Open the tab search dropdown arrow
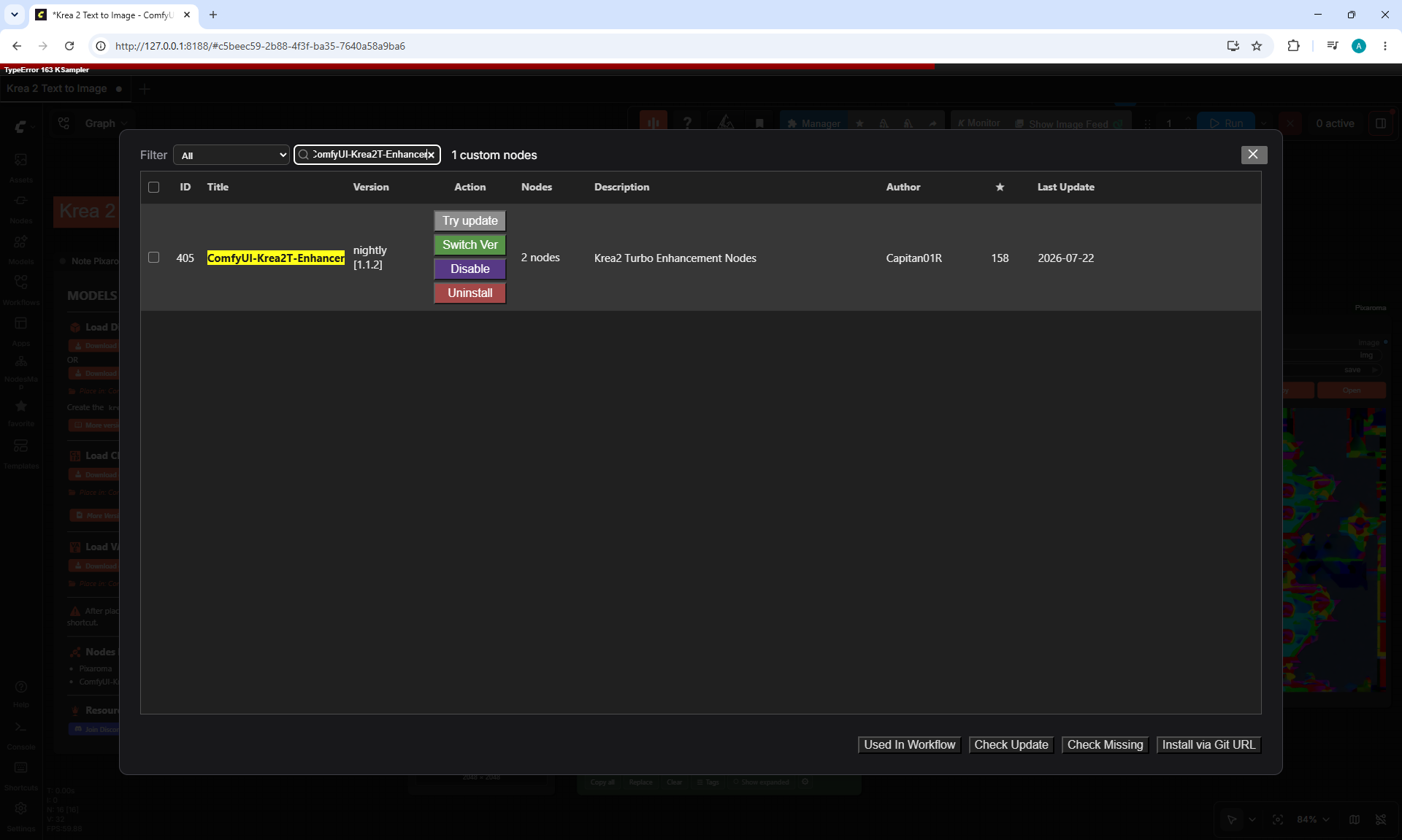The image size is (1402, 840). (14, 15)
